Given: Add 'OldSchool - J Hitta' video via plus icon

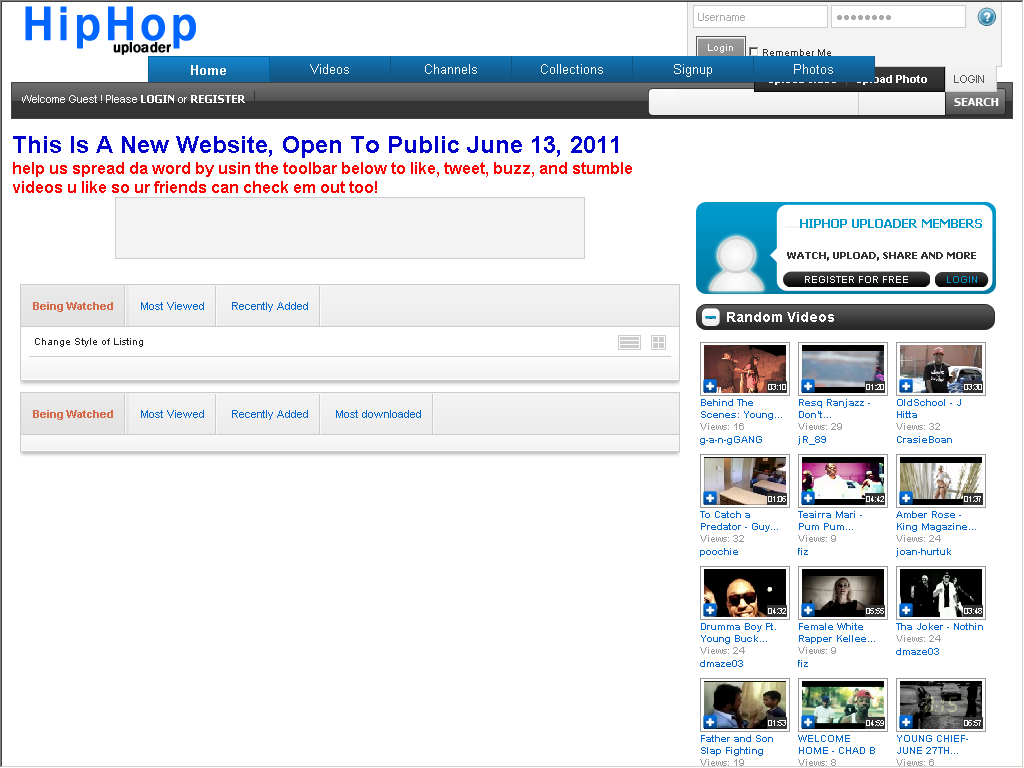Looking at the screenshot, I should 906,386.
